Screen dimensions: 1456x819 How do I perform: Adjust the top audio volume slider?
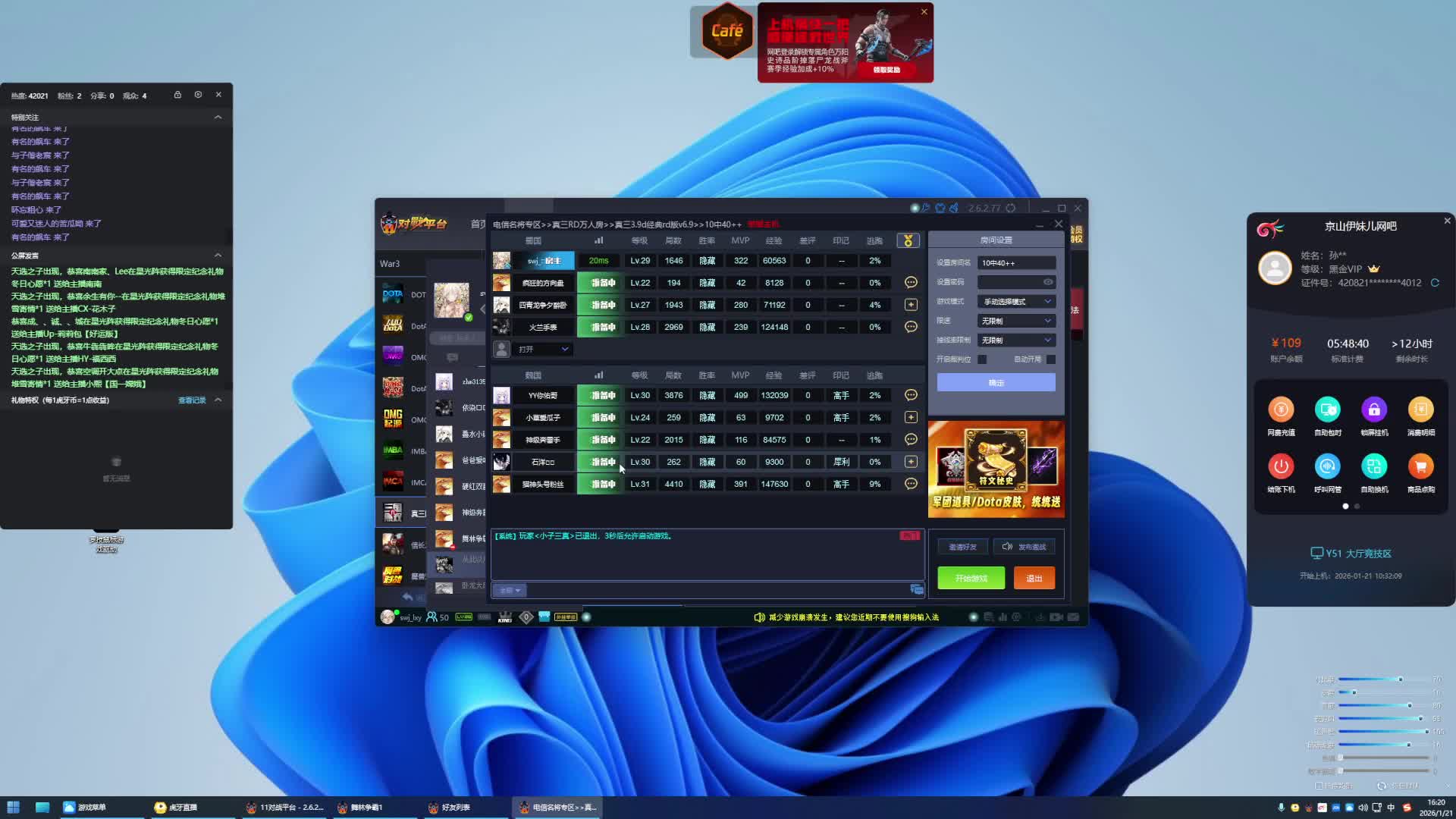coord(1400,679)
